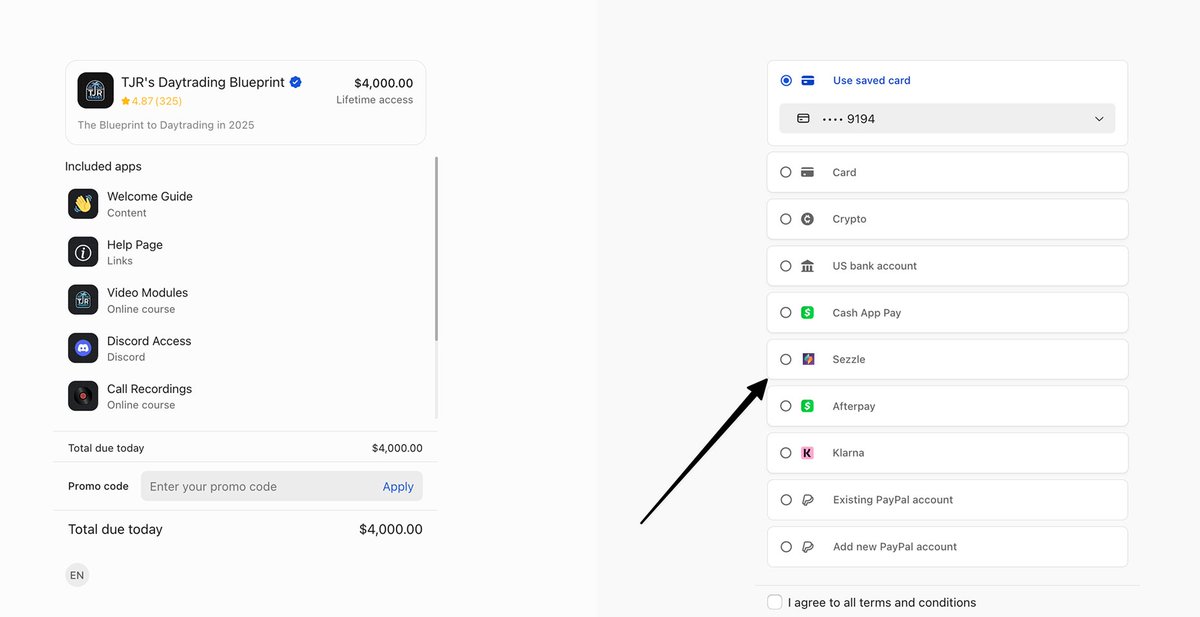
Task: Select the Sezzle radio button
Action: (x=786, y=359)
